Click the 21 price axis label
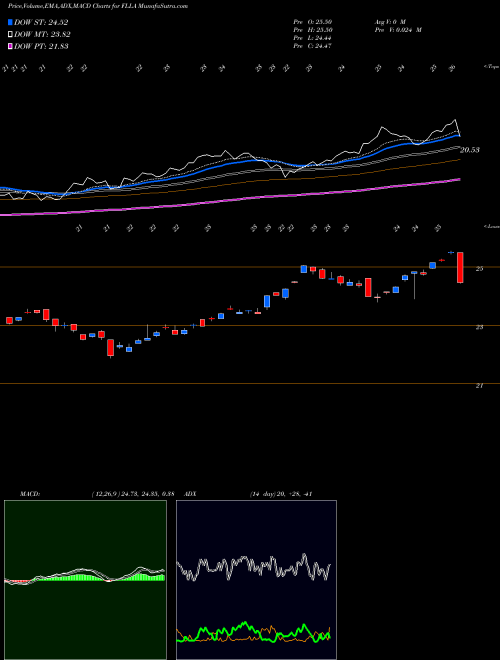The height and width of the screenshot is (660, 500). (479, 386)
